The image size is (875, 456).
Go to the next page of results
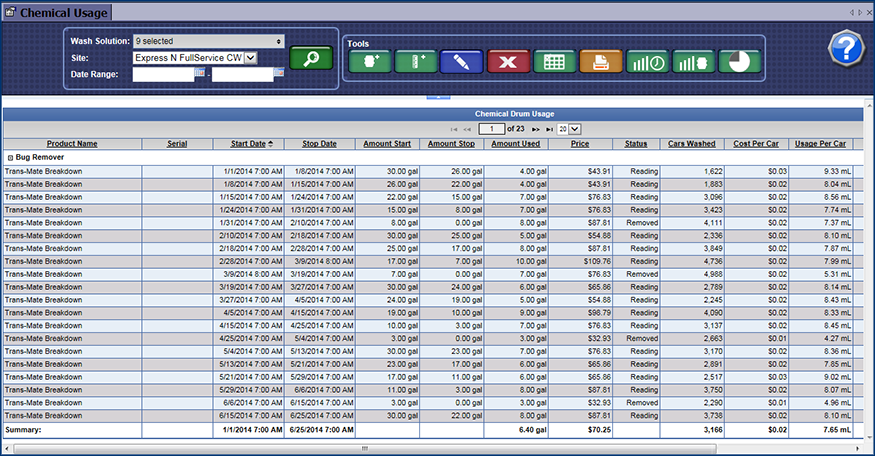click(535, 129)
